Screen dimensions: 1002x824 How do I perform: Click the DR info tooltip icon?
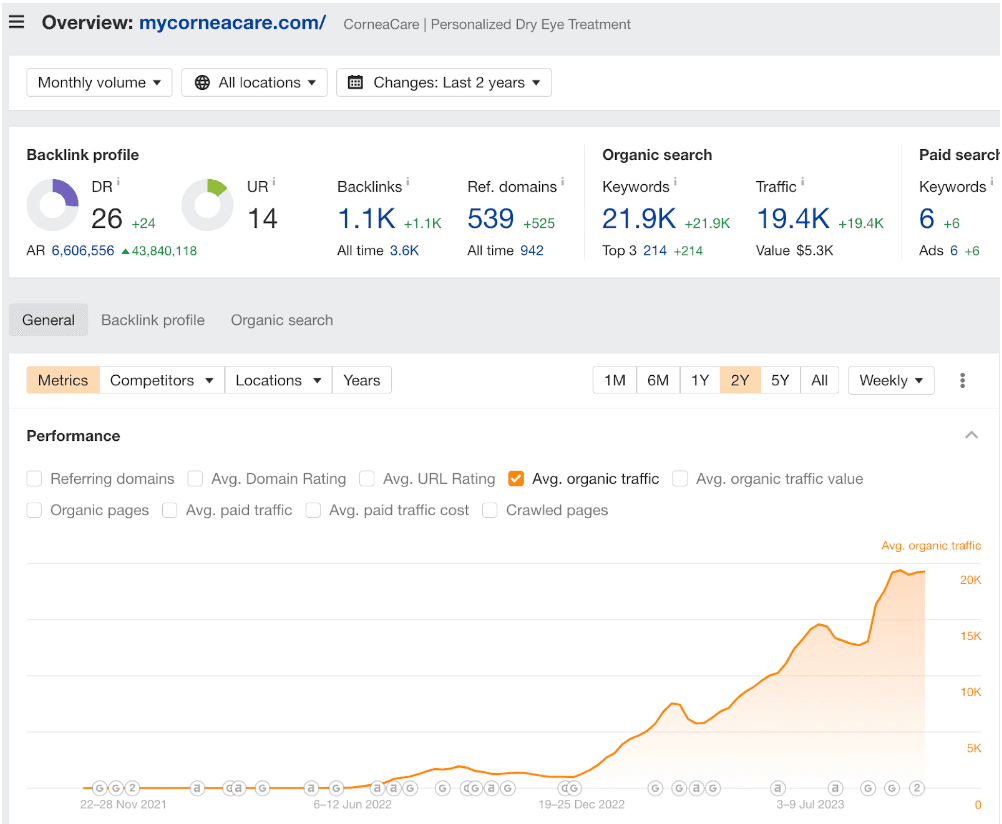[x=116, y=182]
